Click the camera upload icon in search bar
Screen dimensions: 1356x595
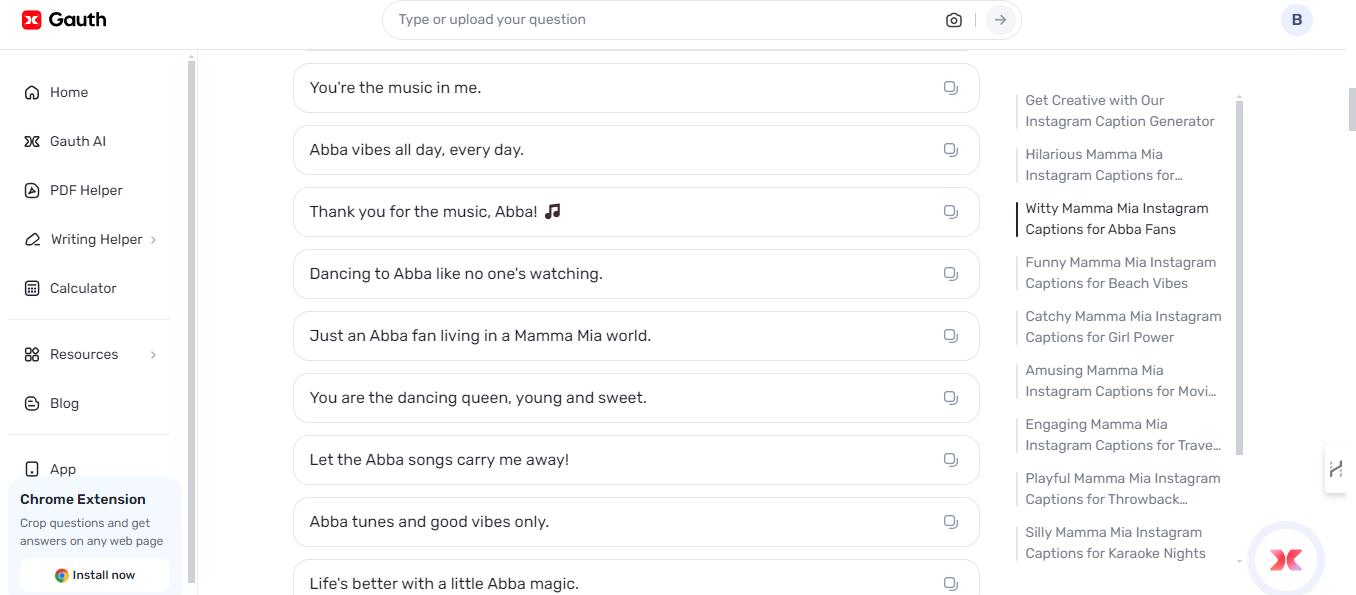tap(953, 20)
